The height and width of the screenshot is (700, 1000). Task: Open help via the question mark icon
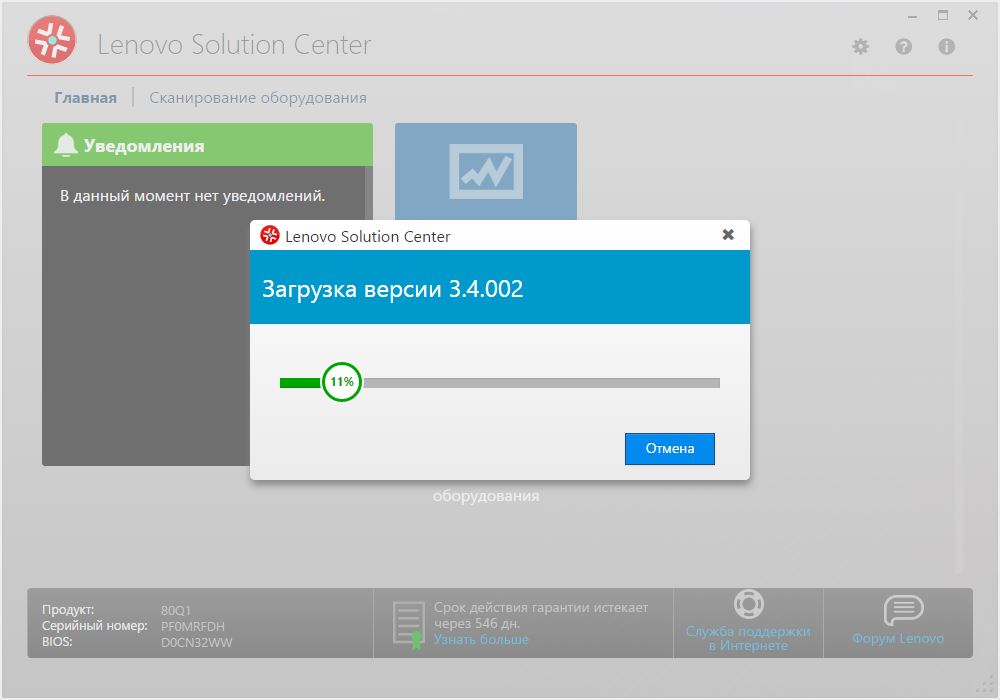[903, 47]
